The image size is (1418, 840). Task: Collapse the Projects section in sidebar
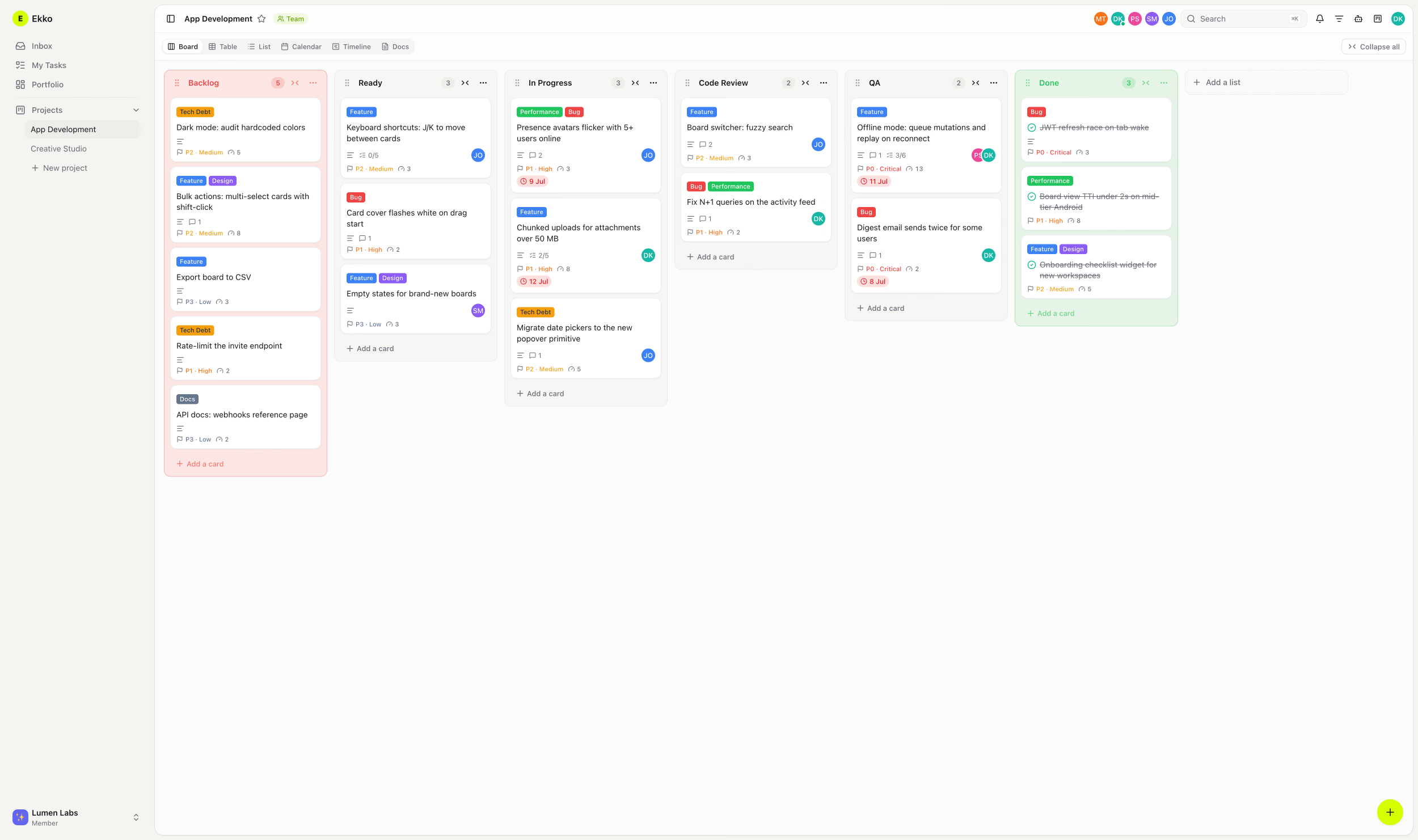[x=136, y=110]
